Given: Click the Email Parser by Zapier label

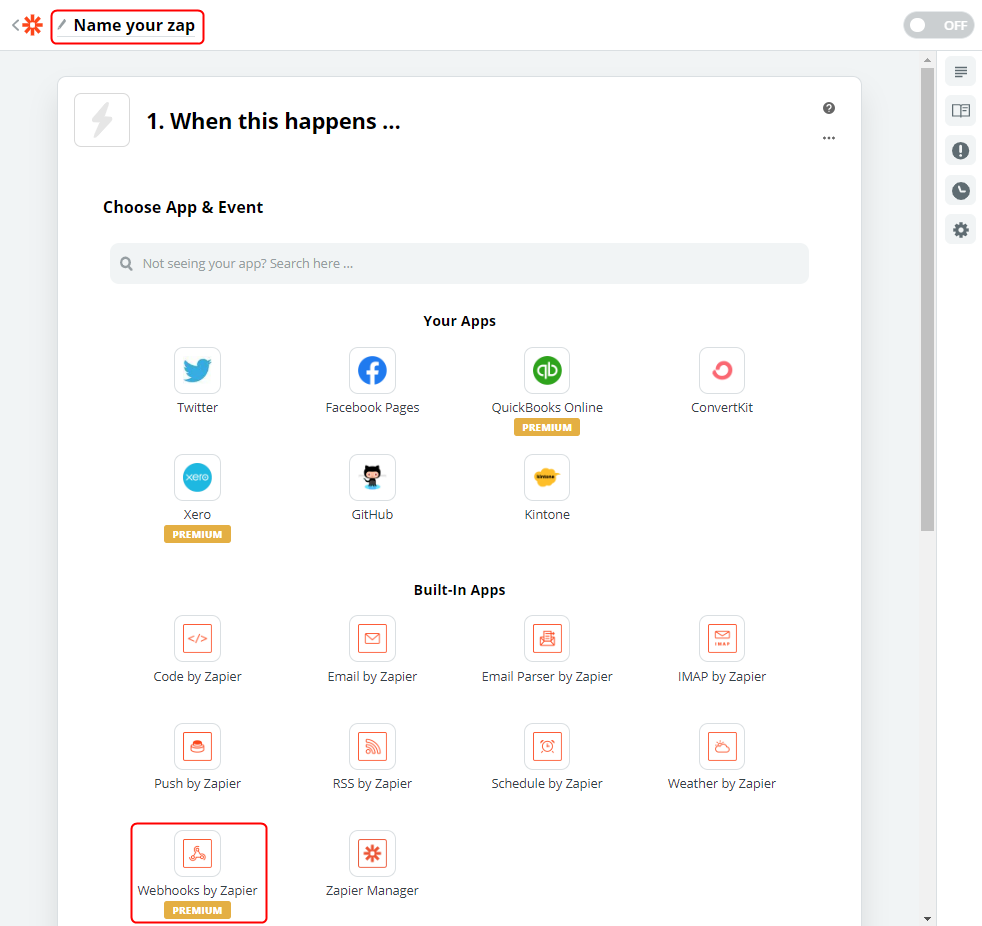Looking at the screenshot, I should click(547, 677).
